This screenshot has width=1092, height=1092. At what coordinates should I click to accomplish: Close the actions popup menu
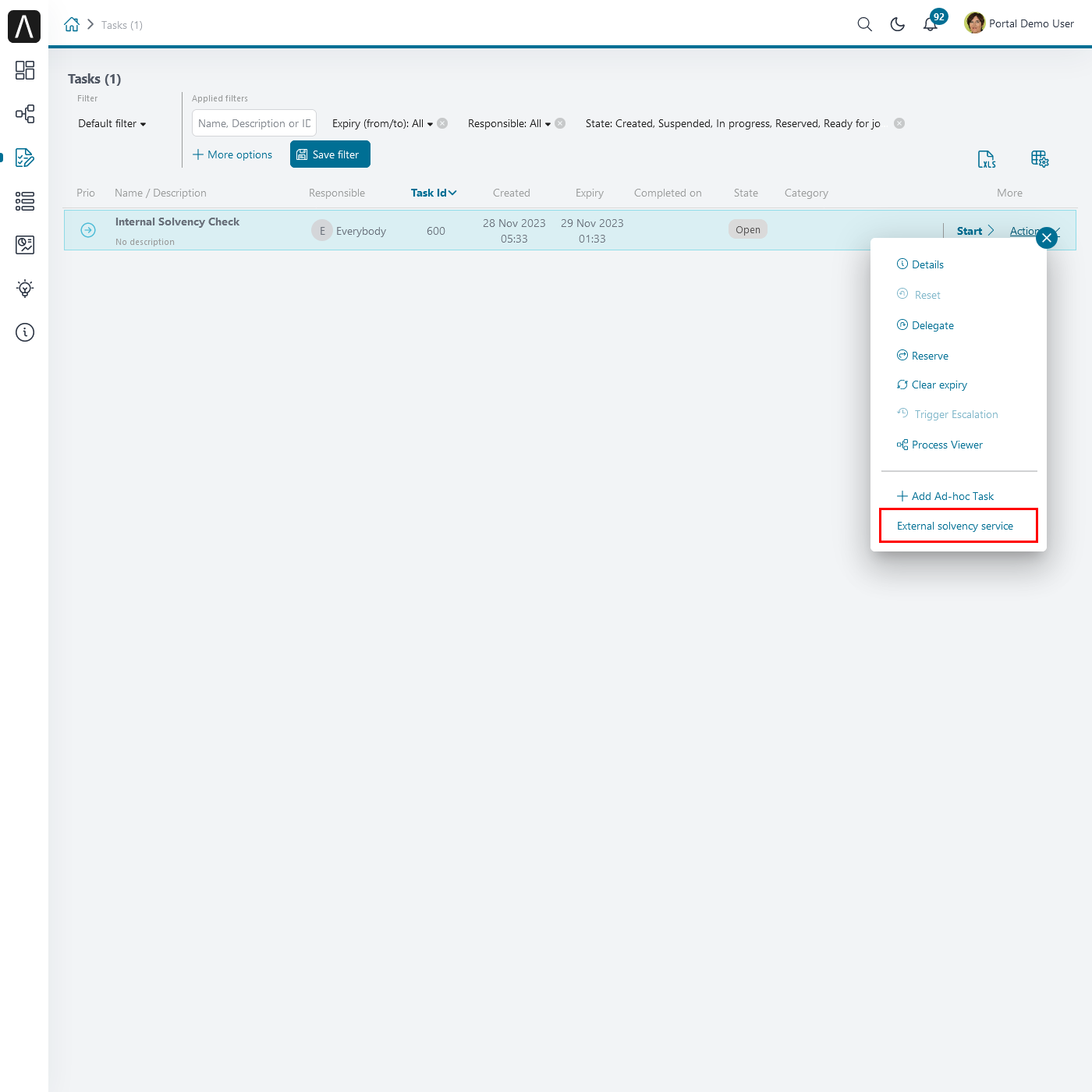click(1047, 238)
